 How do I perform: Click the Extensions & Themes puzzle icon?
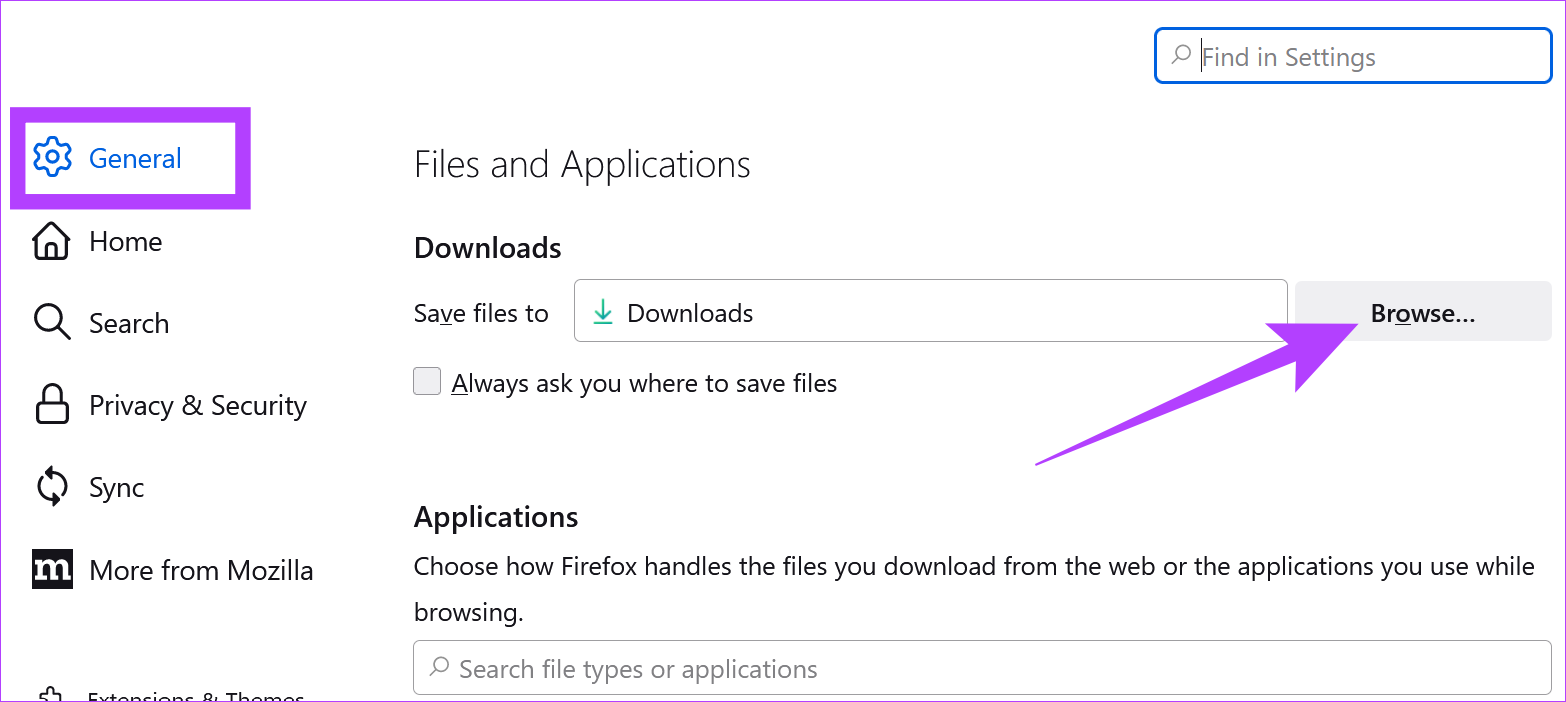[x=52, y=694]
